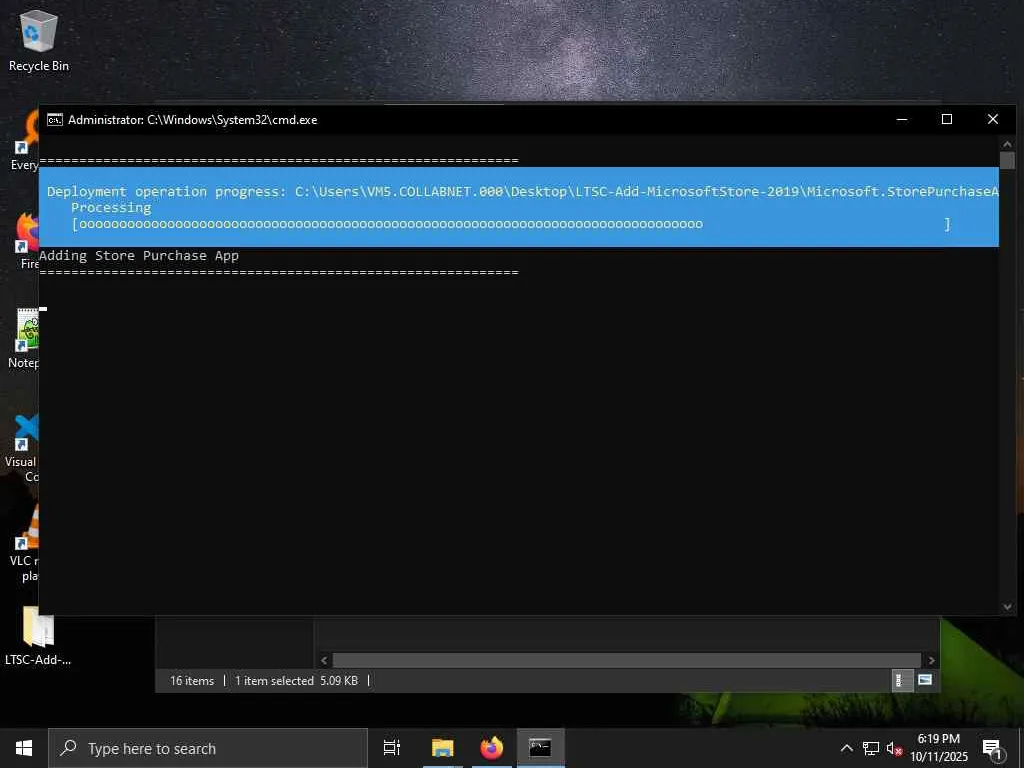Click the Everything desktop shortcut
The height and width of the screenshot is (768, 1024).
point(26,140)
